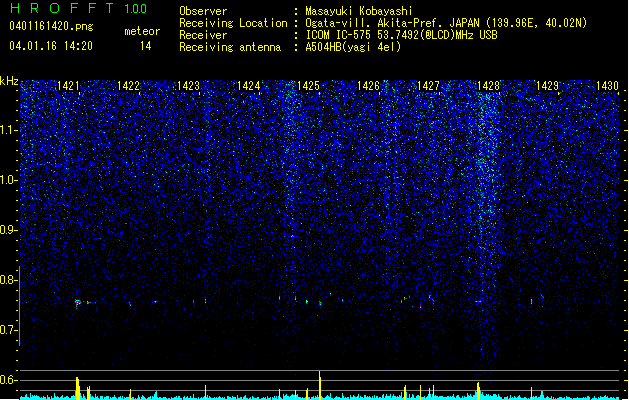Click the 1422 time marker
The image size is (629, 400).
[128, 86]
